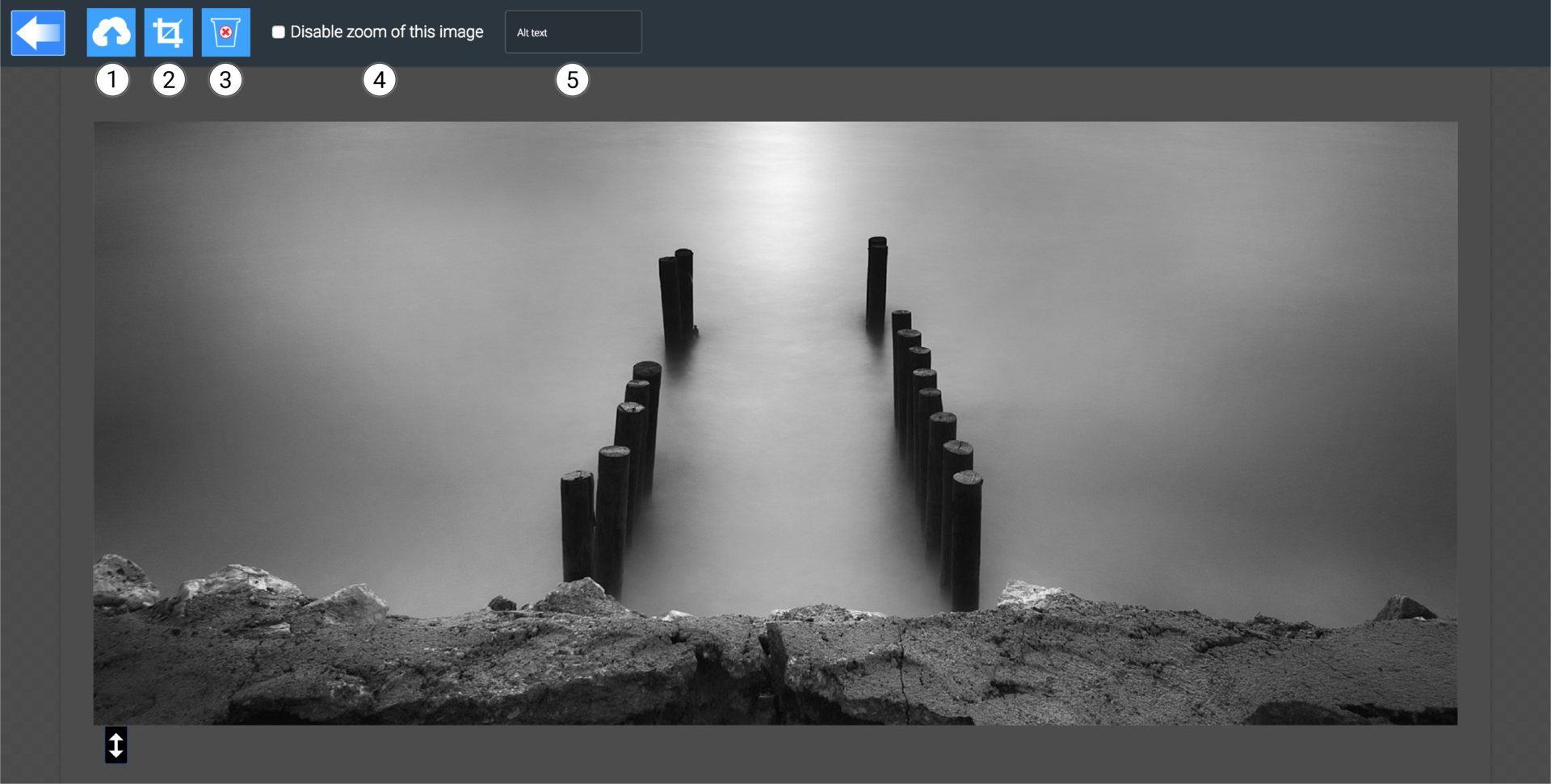Click inside the Alt text field
Screen dimensions: 1551x784
(x=573, y=31)
